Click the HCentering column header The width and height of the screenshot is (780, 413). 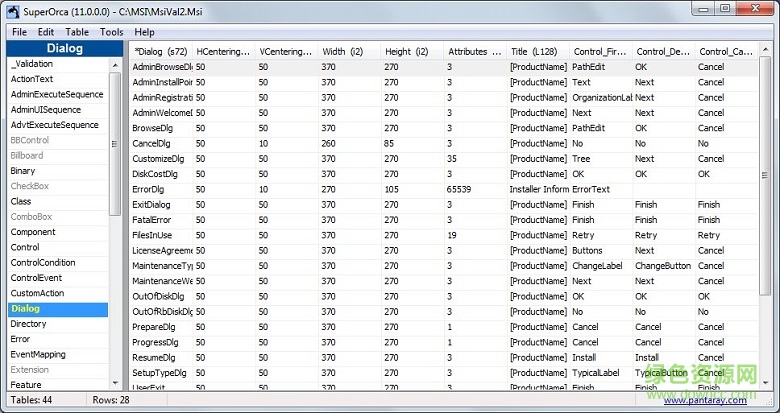click(x=224, y=52)
